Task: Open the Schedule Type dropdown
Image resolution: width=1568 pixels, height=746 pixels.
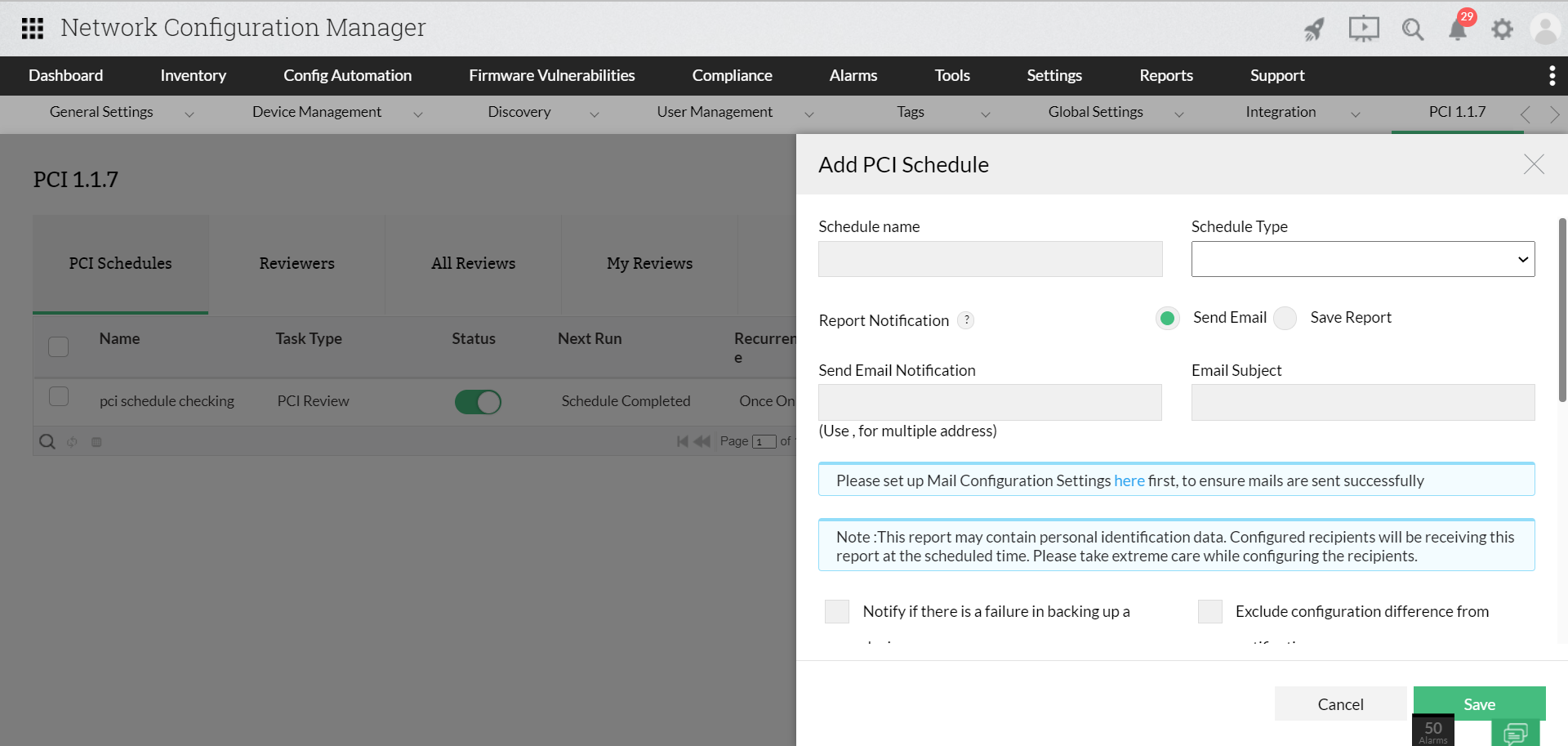Action: 1361,259
